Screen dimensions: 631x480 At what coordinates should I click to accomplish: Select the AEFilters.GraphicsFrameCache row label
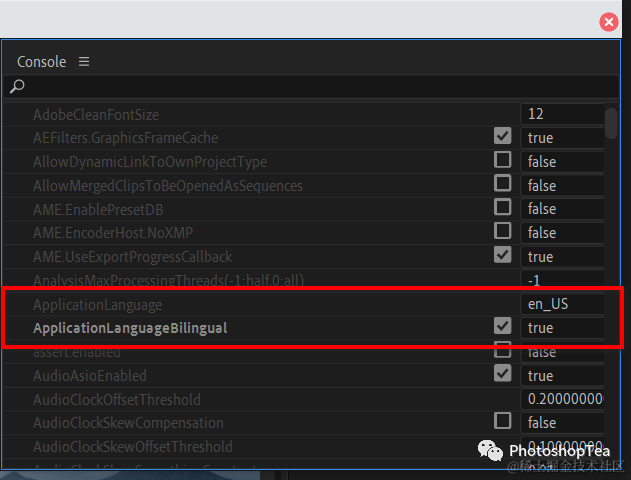pos(126,138)
